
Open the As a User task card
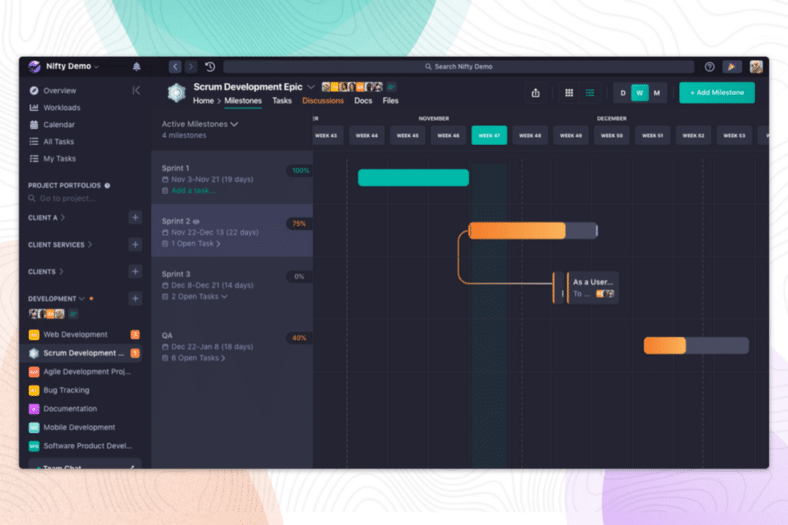(x=593, y=288)
